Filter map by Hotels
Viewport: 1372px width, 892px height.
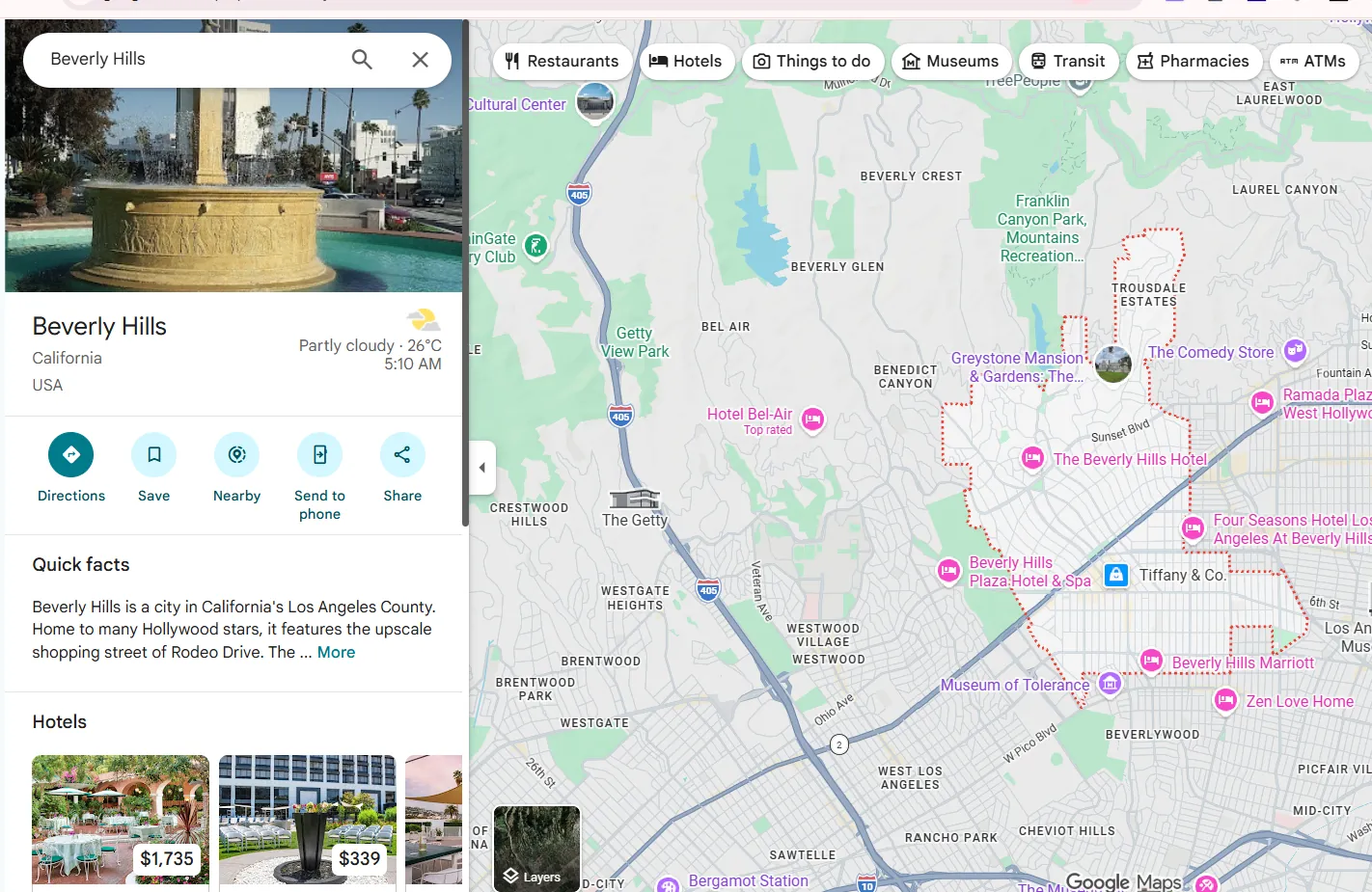(x=686, y=61)
